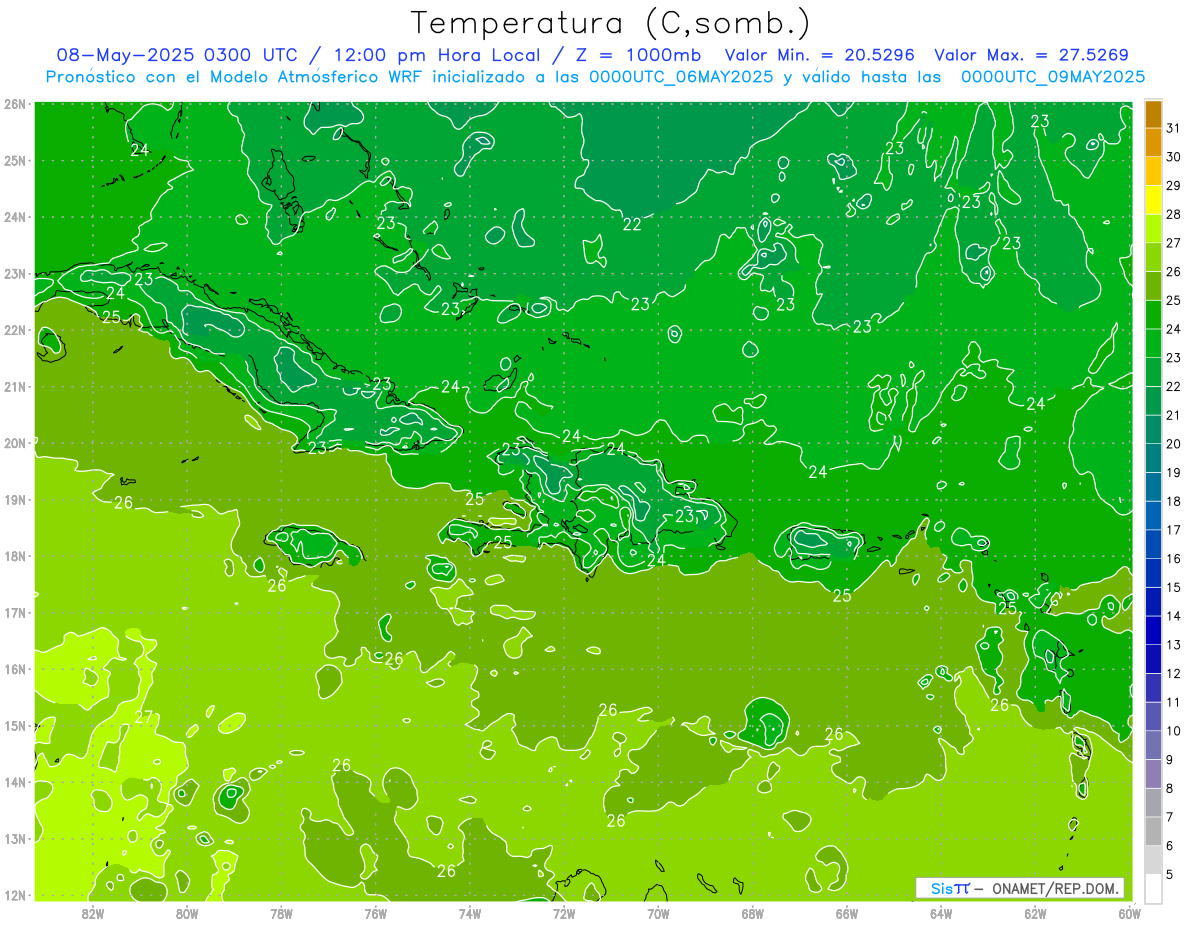Click the "26N" latitude axis label

[x=15, y=104]
